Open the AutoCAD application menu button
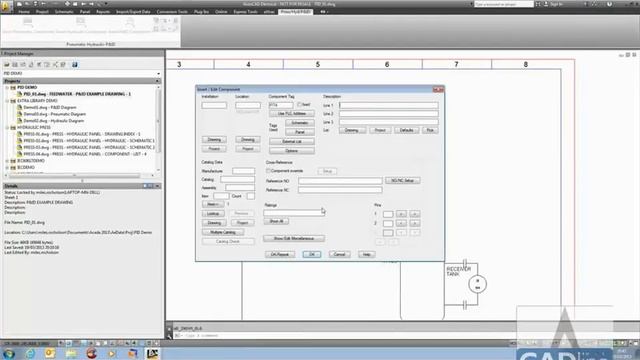 [x=6, y=6]
